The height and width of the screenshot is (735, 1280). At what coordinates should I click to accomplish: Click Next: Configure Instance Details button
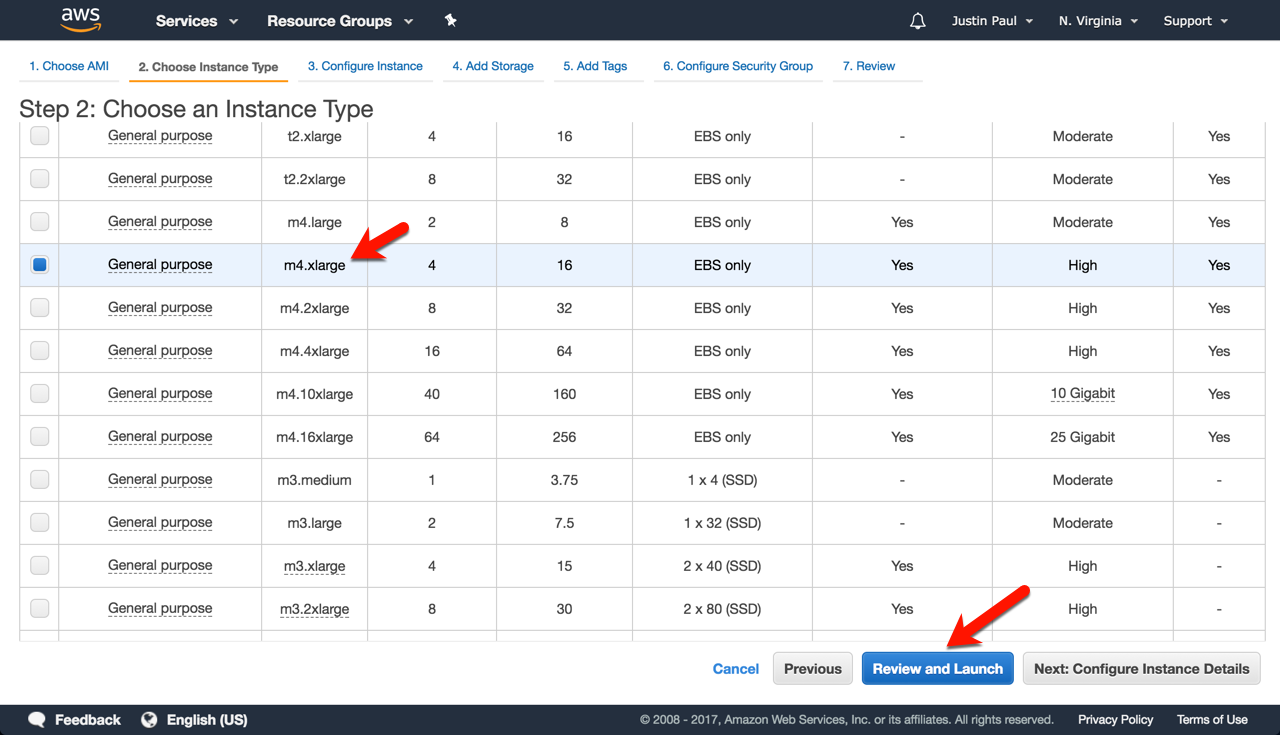point(1142,669)
